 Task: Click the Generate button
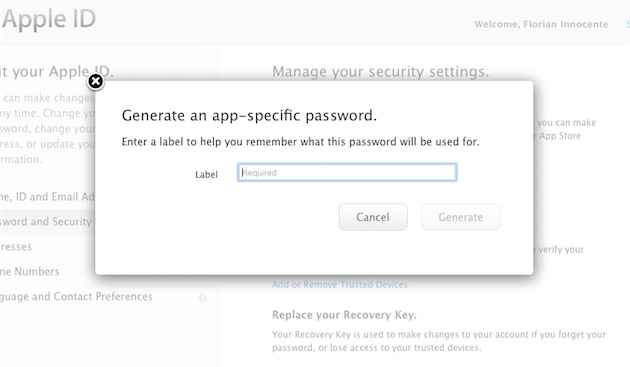460,217
